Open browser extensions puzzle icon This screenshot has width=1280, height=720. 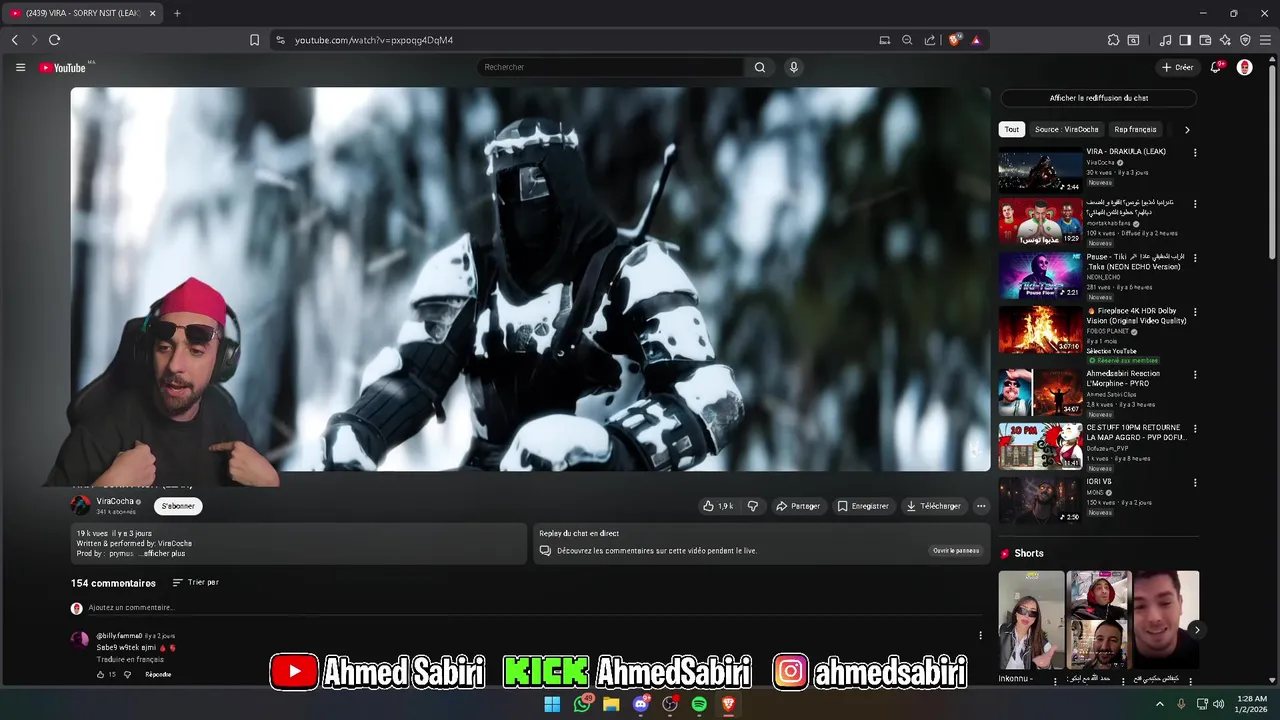(x=1113, y=40)
